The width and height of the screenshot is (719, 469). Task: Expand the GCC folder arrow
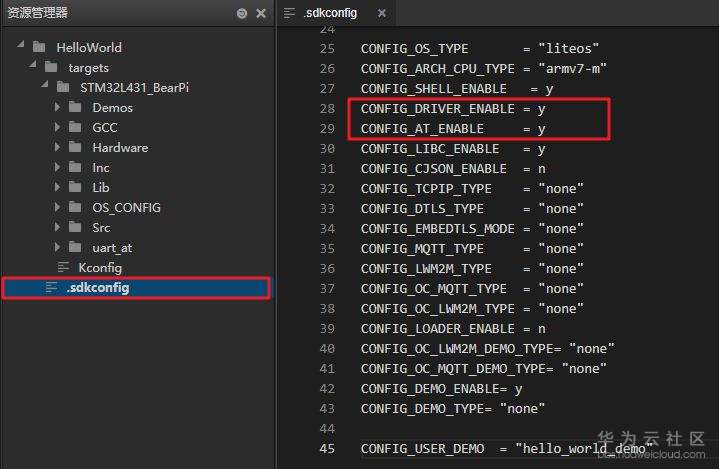click(x=57, y=127)
